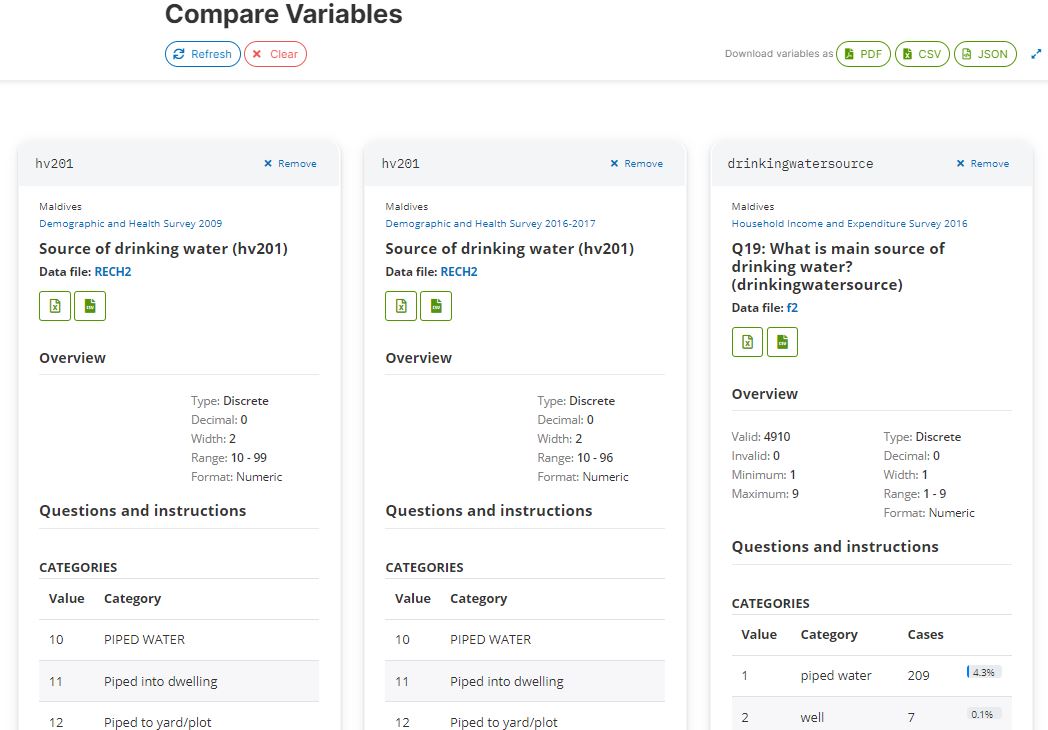Viewport: 1048px width, 730px height.
Task: Open data file f2 link
Action: [x=792, y=308]
